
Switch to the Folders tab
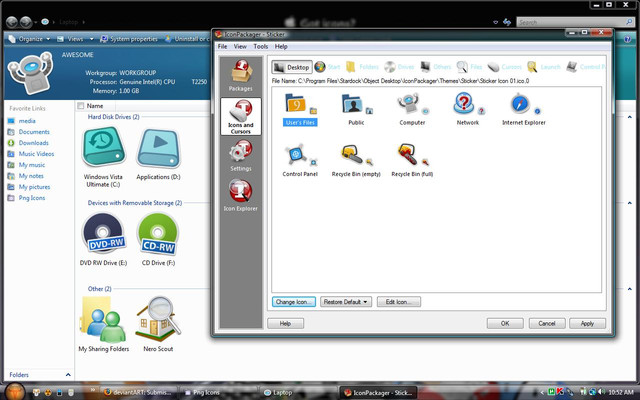point(362,67)
